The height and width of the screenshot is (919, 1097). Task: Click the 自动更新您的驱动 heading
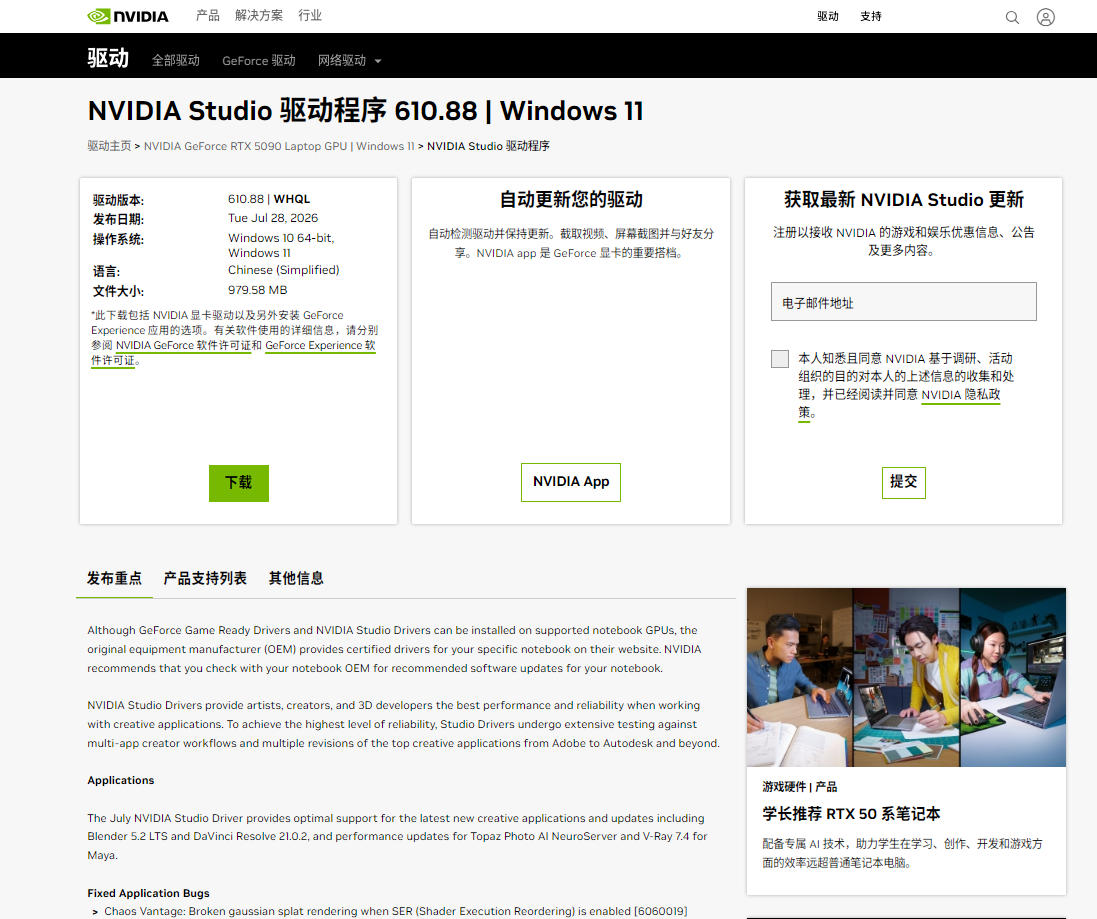point(571,199)
